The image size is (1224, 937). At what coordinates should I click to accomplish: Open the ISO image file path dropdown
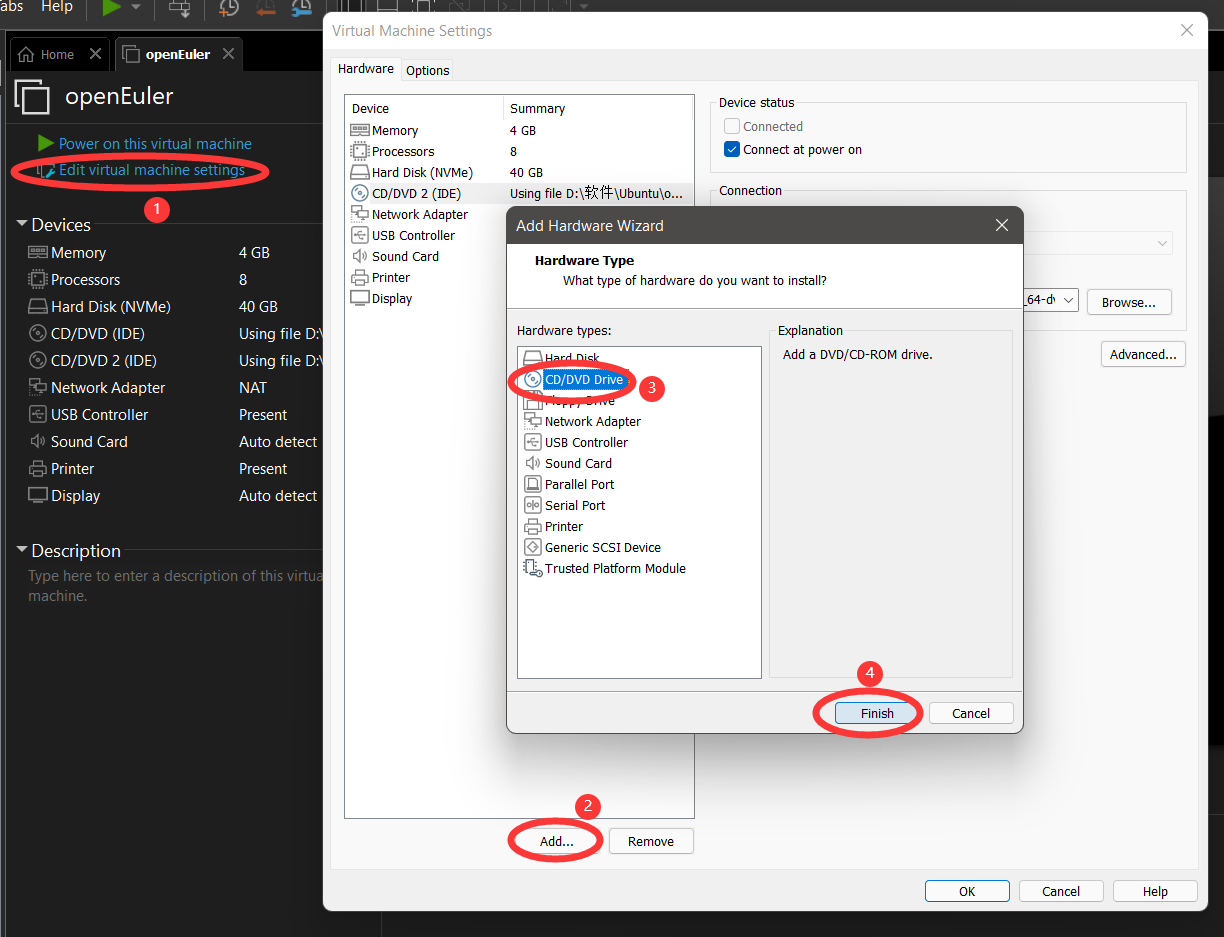(x=1068, y=300)
